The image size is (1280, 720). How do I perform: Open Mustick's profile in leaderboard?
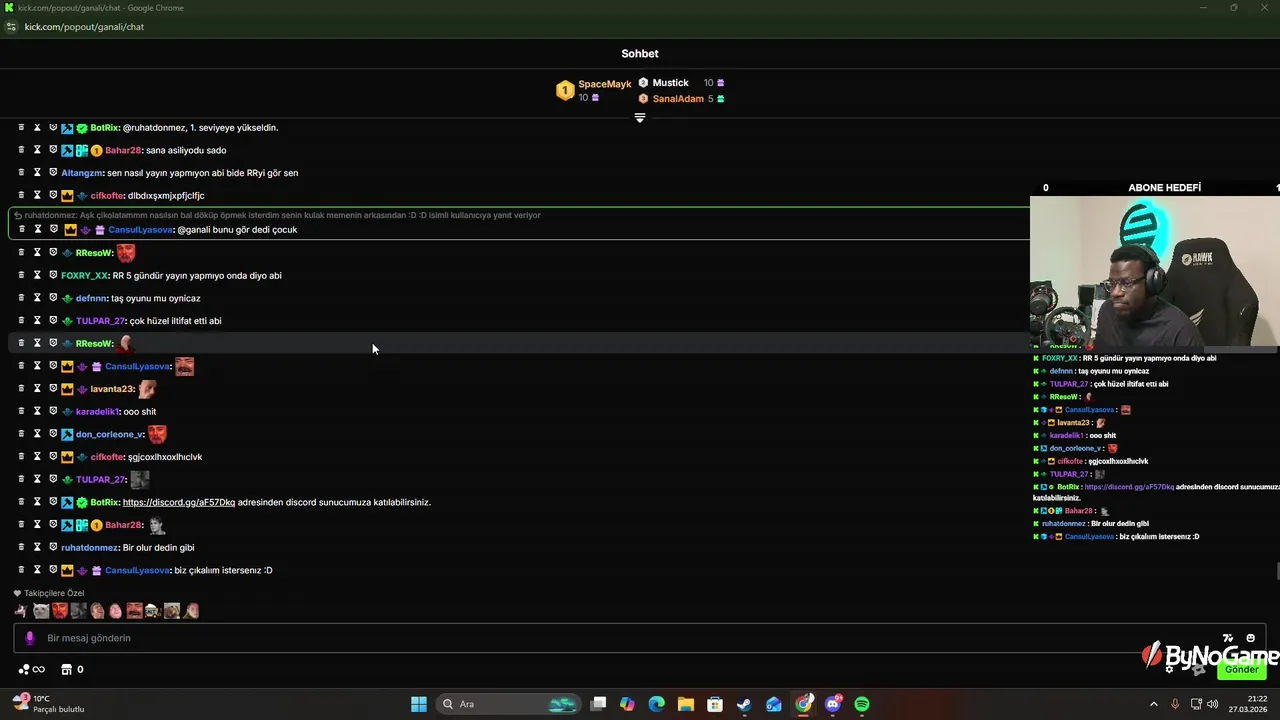click(670, 83)
